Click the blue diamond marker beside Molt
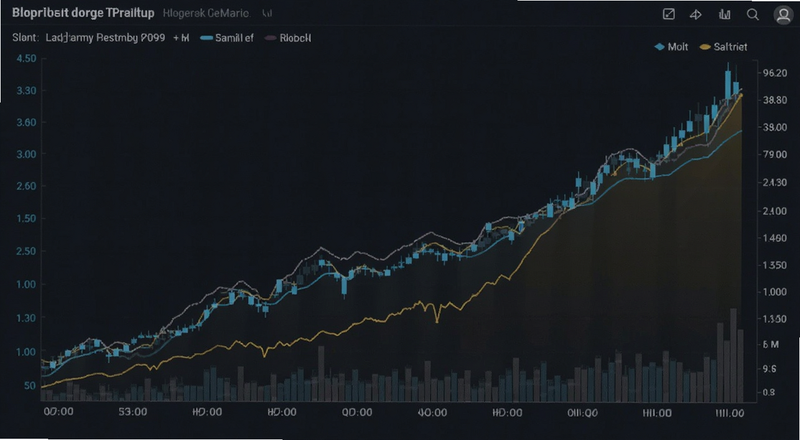 point(659,47)
